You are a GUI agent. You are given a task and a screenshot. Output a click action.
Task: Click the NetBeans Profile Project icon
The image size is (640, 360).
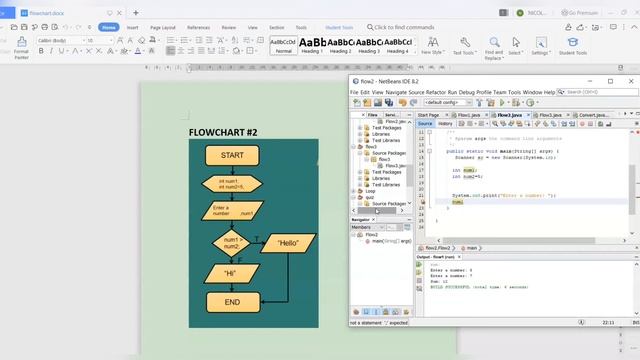pyautogui.click(x=530, y=102)
